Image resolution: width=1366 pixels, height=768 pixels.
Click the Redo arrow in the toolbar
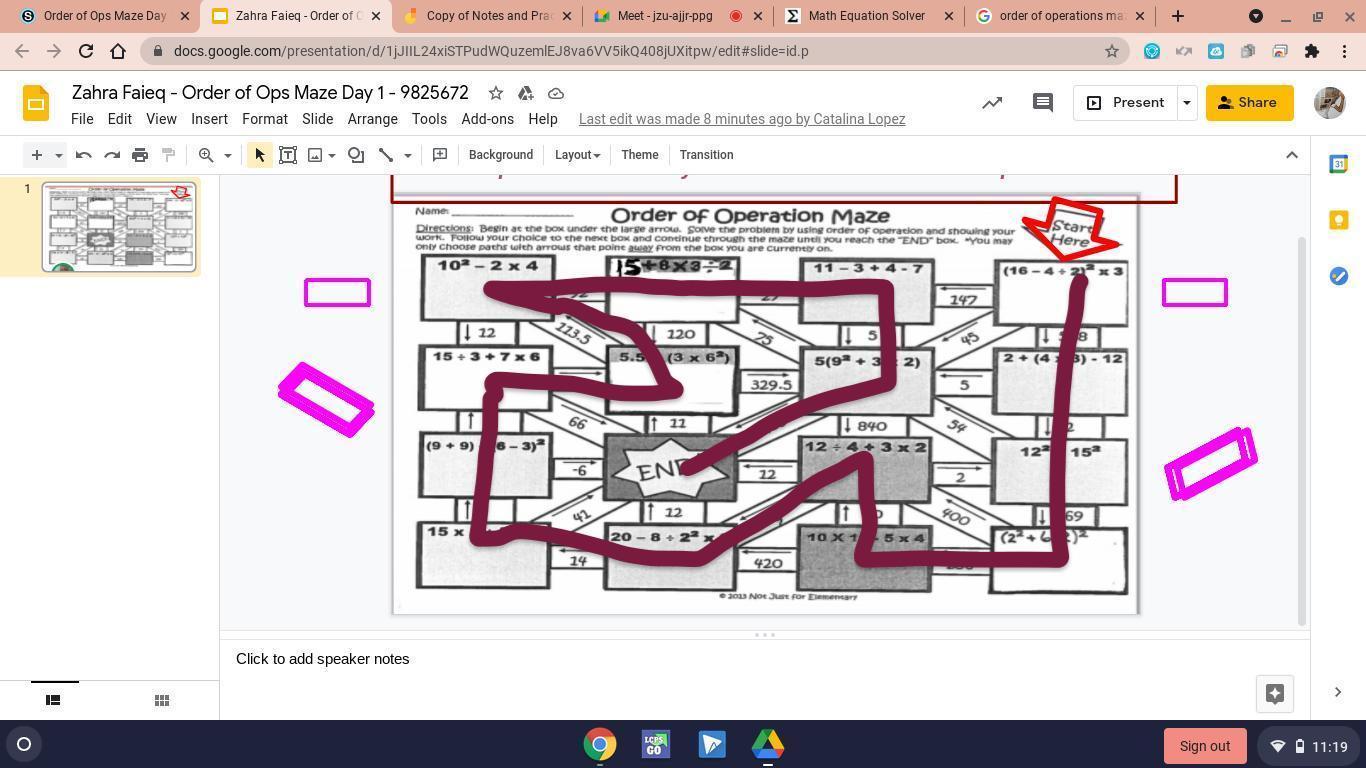point(112,155)
